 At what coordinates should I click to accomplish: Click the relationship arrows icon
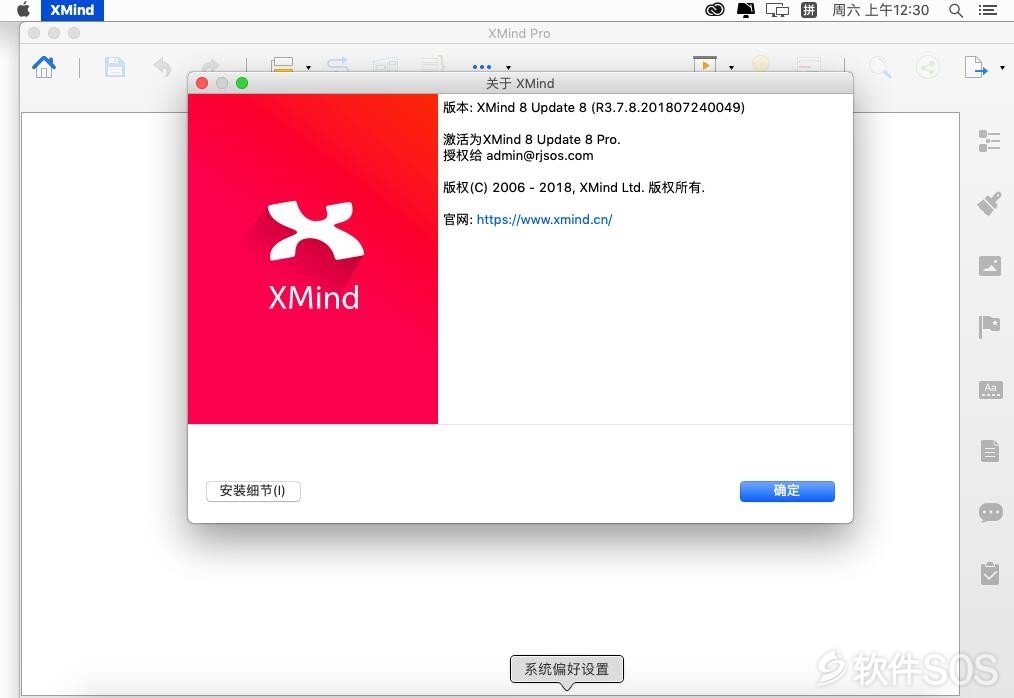(338, 64)
